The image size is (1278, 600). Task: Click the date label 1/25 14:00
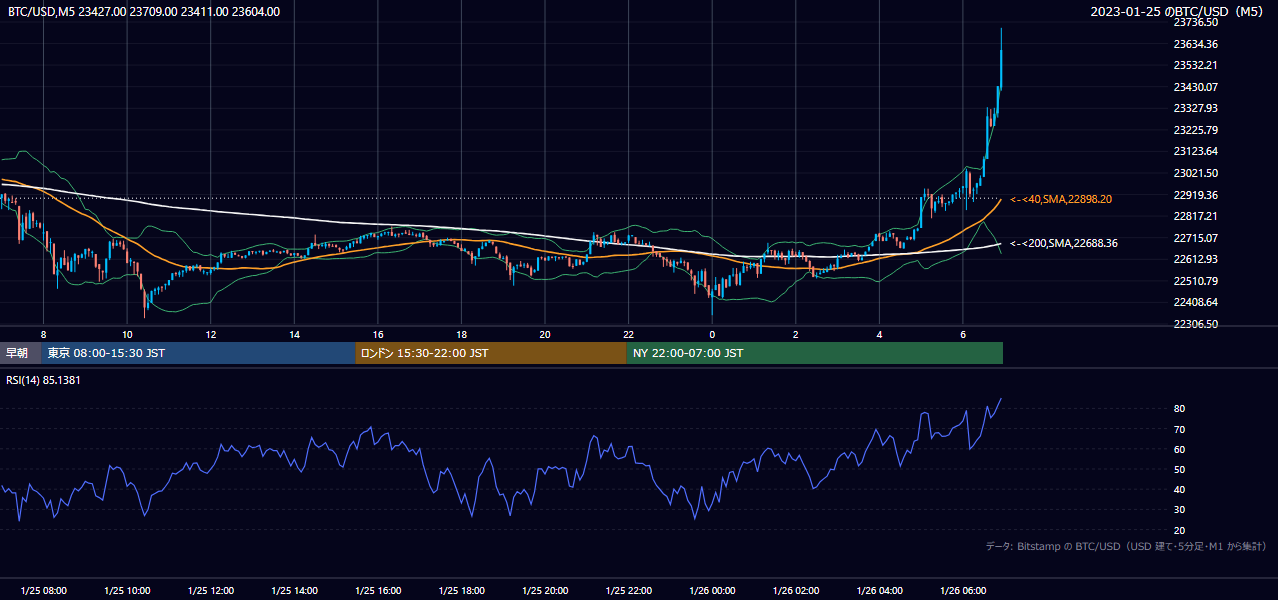[294, 591]
